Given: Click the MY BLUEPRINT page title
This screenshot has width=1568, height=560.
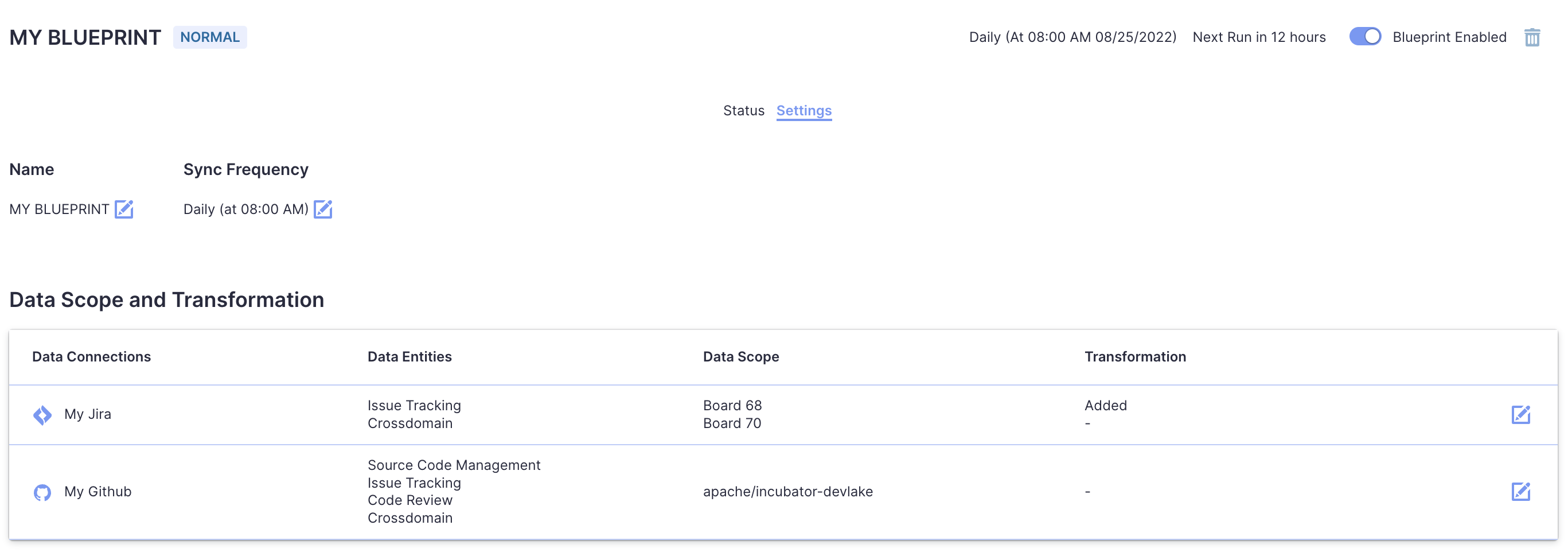Looking at the screenshot, I should 85,38.
